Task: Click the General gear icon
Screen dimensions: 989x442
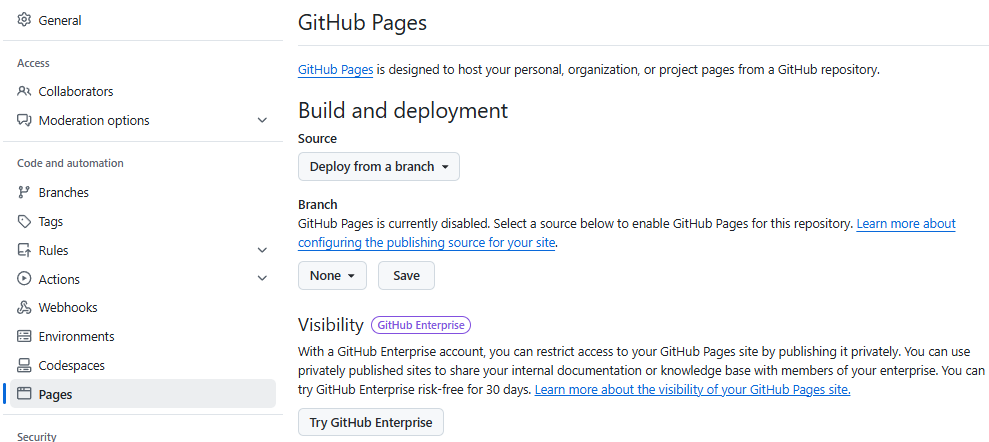Action: 25,20
